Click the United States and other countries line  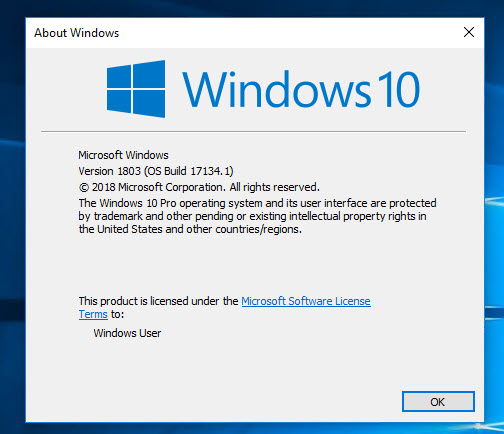[190, 229]
